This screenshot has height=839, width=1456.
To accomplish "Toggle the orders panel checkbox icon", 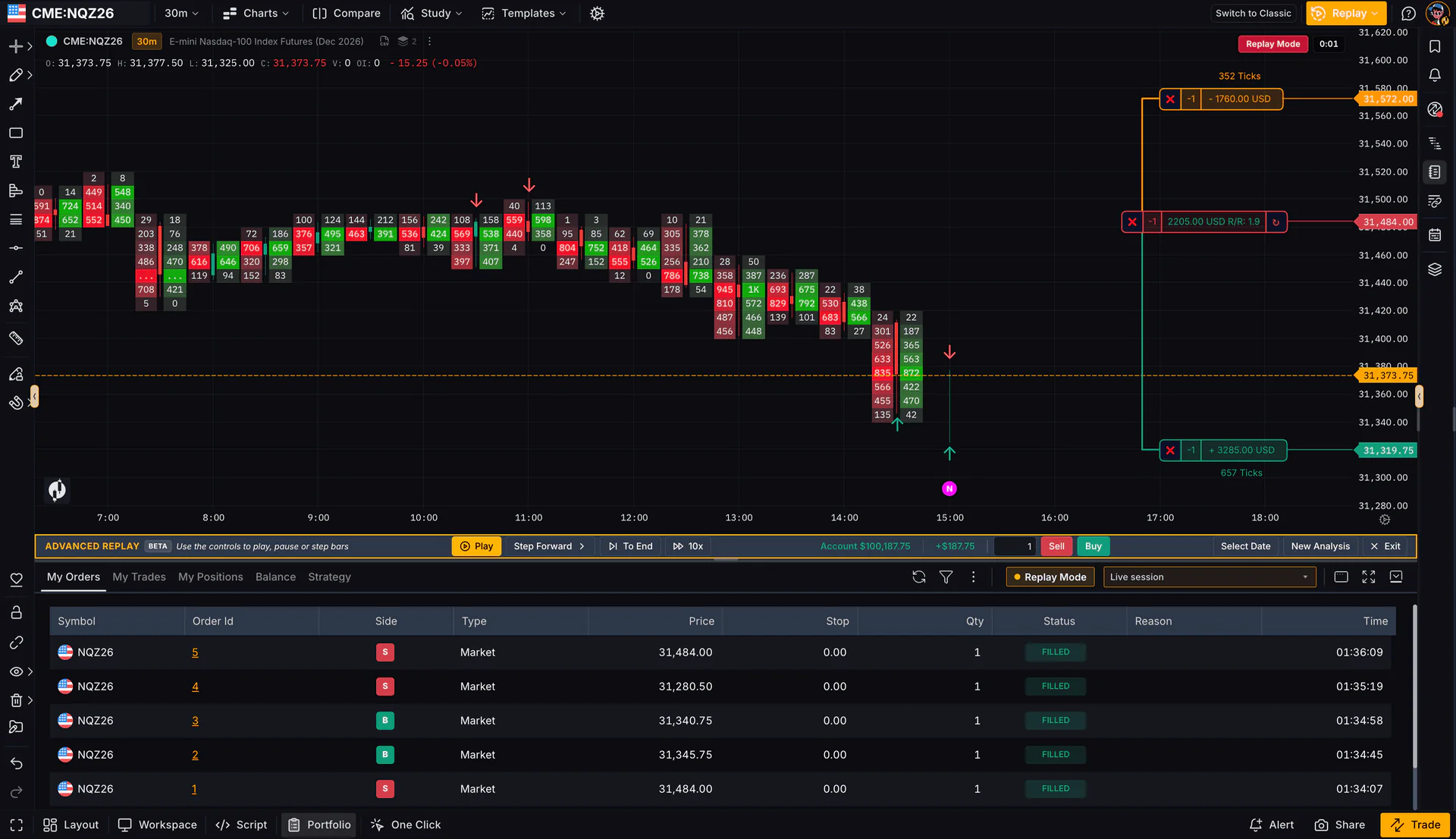I will point(1396,577).
